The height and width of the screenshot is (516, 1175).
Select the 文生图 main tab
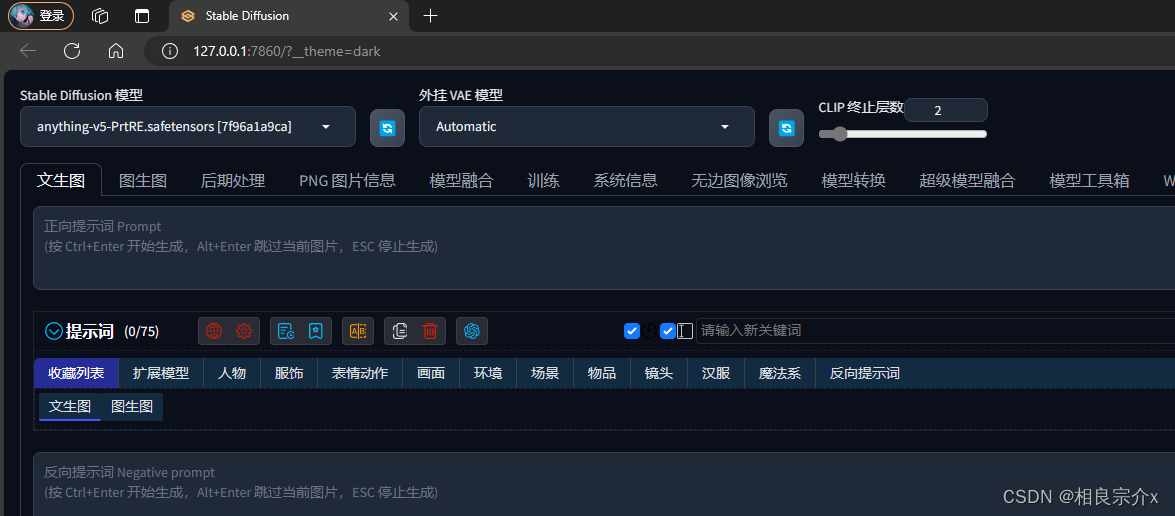tap(61, 180)
